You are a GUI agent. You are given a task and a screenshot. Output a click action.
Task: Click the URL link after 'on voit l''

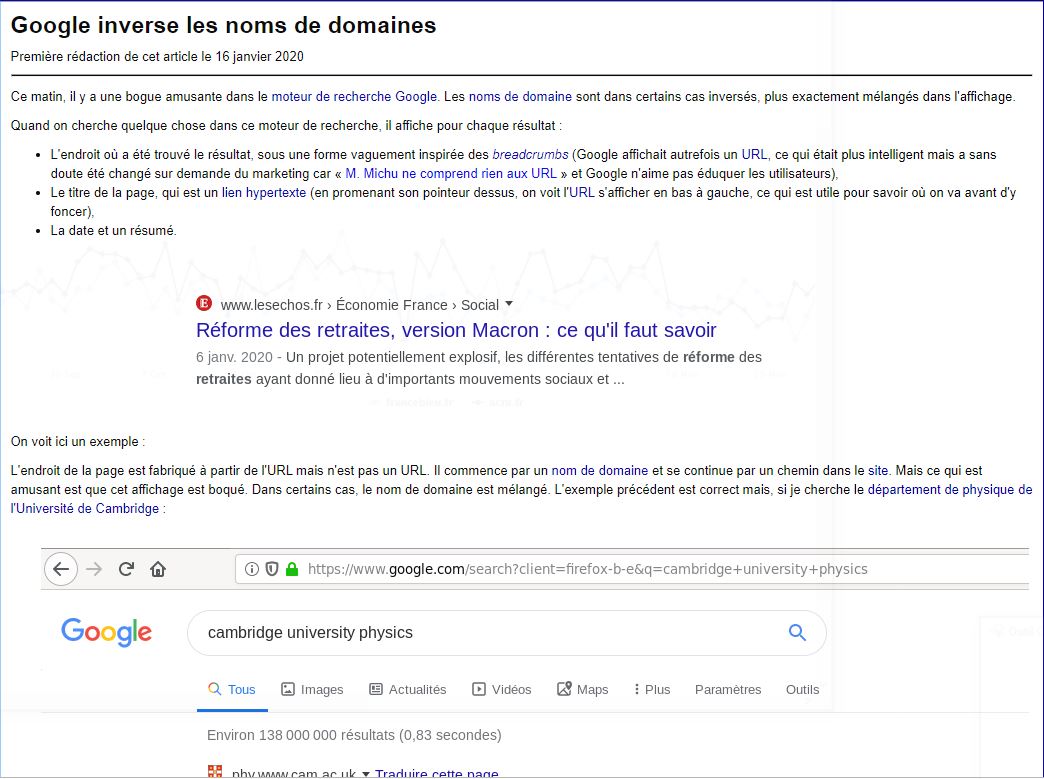click(x=581, y=193)
